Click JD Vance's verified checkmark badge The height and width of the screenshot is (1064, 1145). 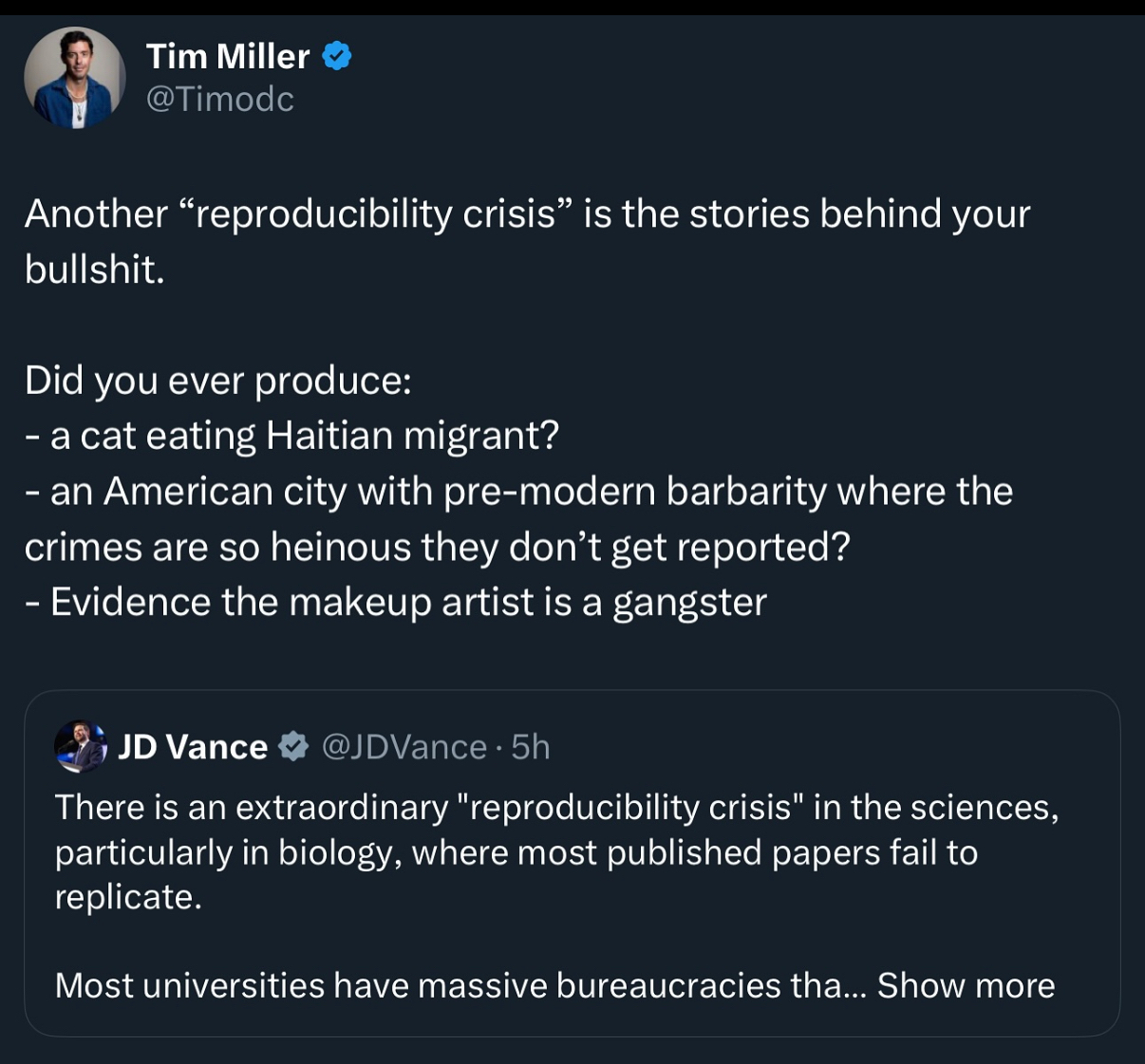(293, 747)
